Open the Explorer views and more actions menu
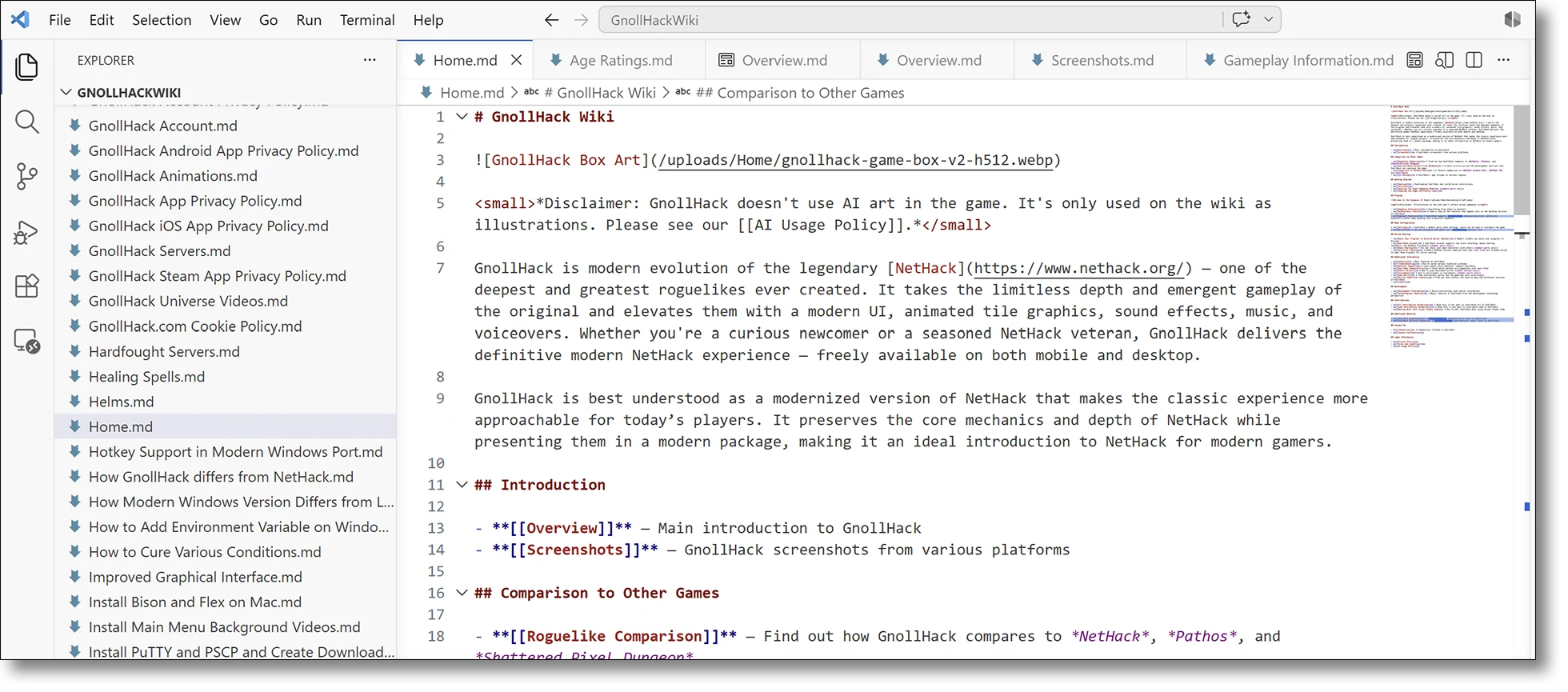Screen dimensions: 1568x692 click(x=370, y=60)
